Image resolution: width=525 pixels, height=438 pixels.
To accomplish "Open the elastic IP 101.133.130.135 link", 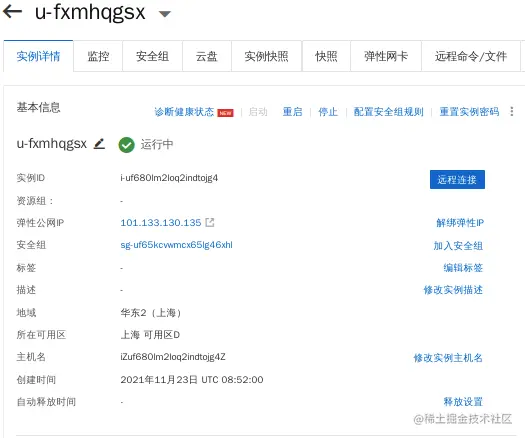I will point(161,223).
